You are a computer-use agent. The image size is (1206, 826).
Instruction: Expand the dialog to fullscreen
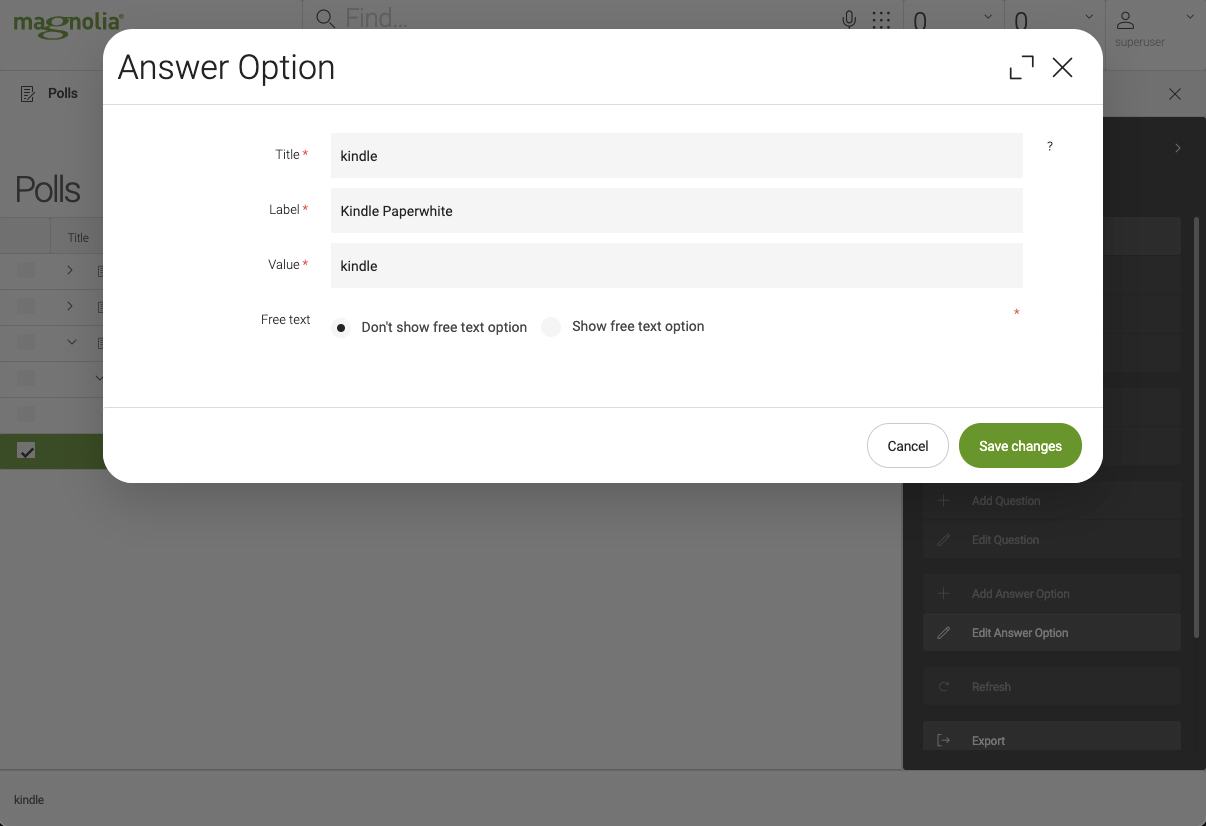click(1020, 67)
